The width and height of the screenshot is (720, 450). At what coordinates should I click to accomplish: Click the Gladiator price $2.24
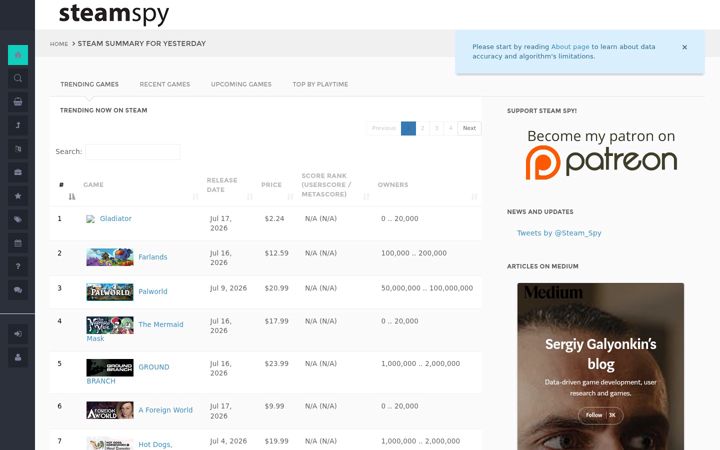[x=274, y=219]
